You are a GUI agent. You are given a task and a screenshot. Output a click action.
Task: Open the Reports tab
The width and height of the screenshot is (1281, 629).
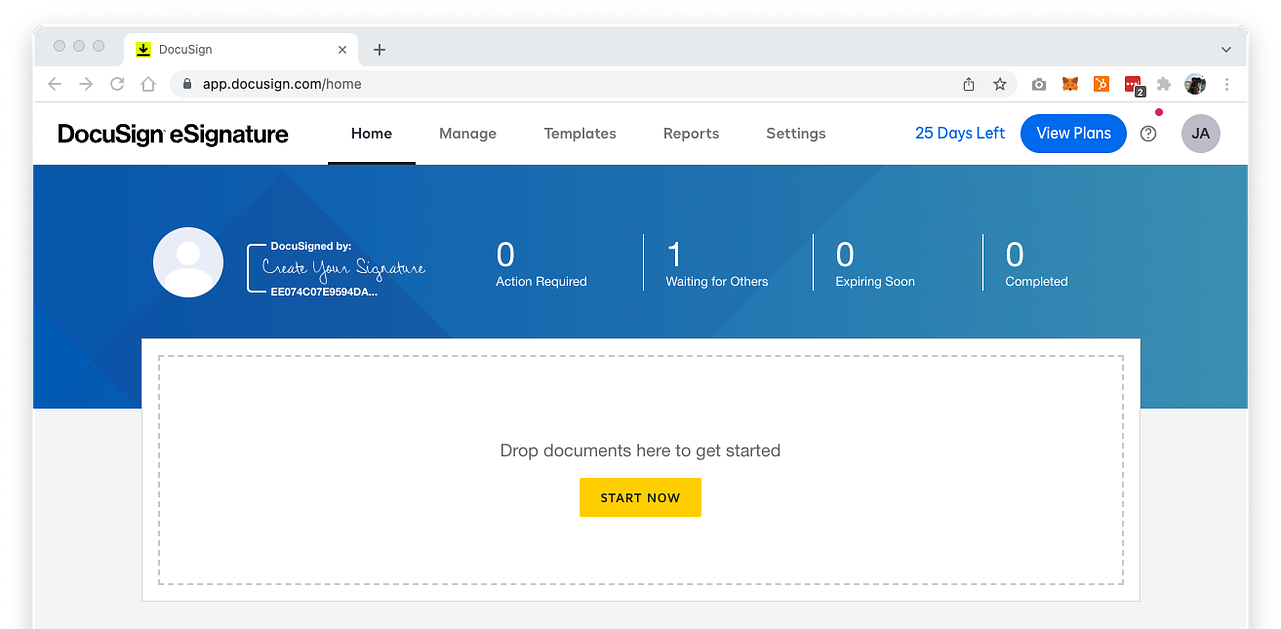pos(691,133)
